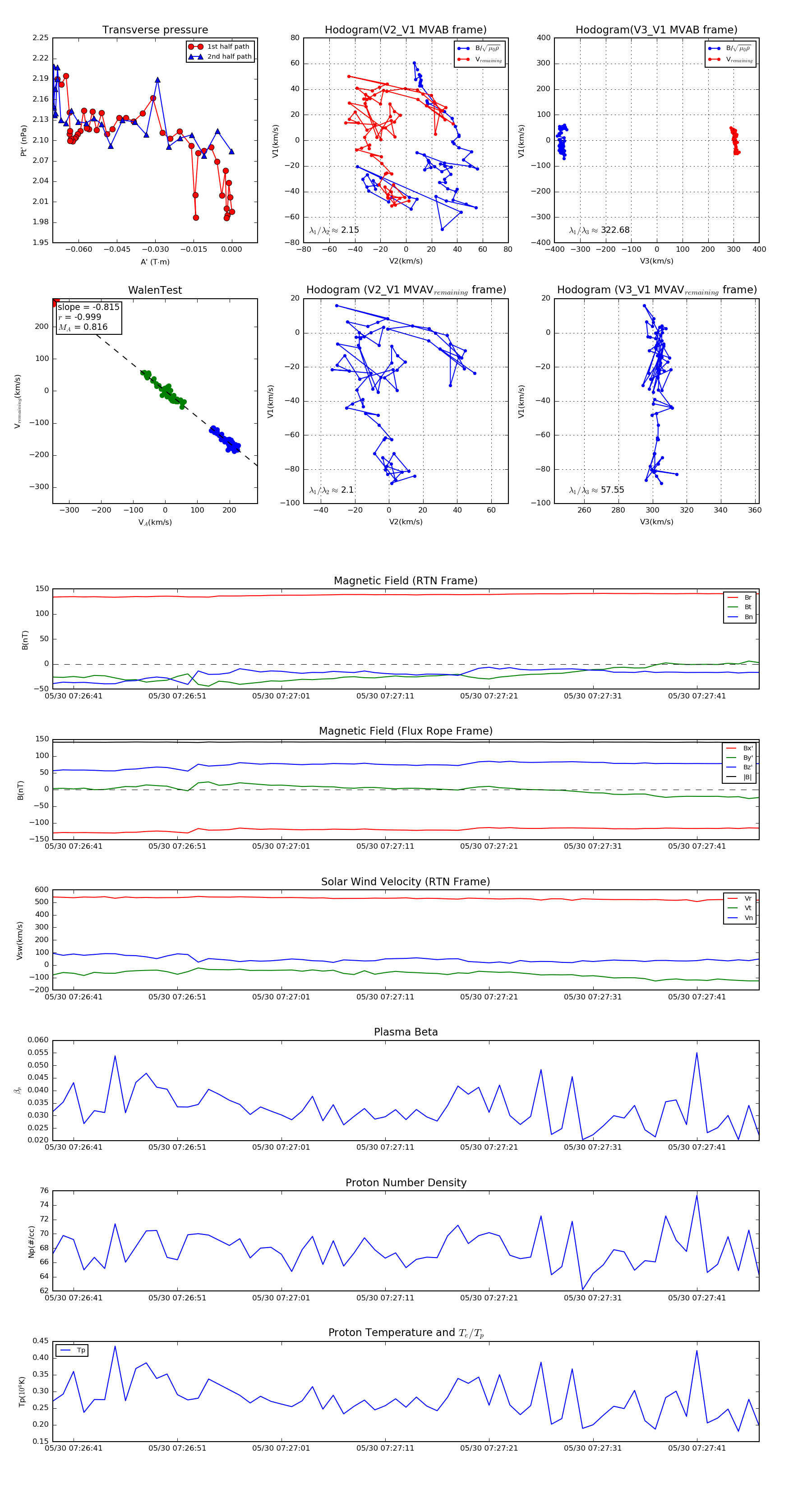Click the 'r = -0.999' annotation
The height and width of the screenshot is (1489, 812).
point(79,317)
